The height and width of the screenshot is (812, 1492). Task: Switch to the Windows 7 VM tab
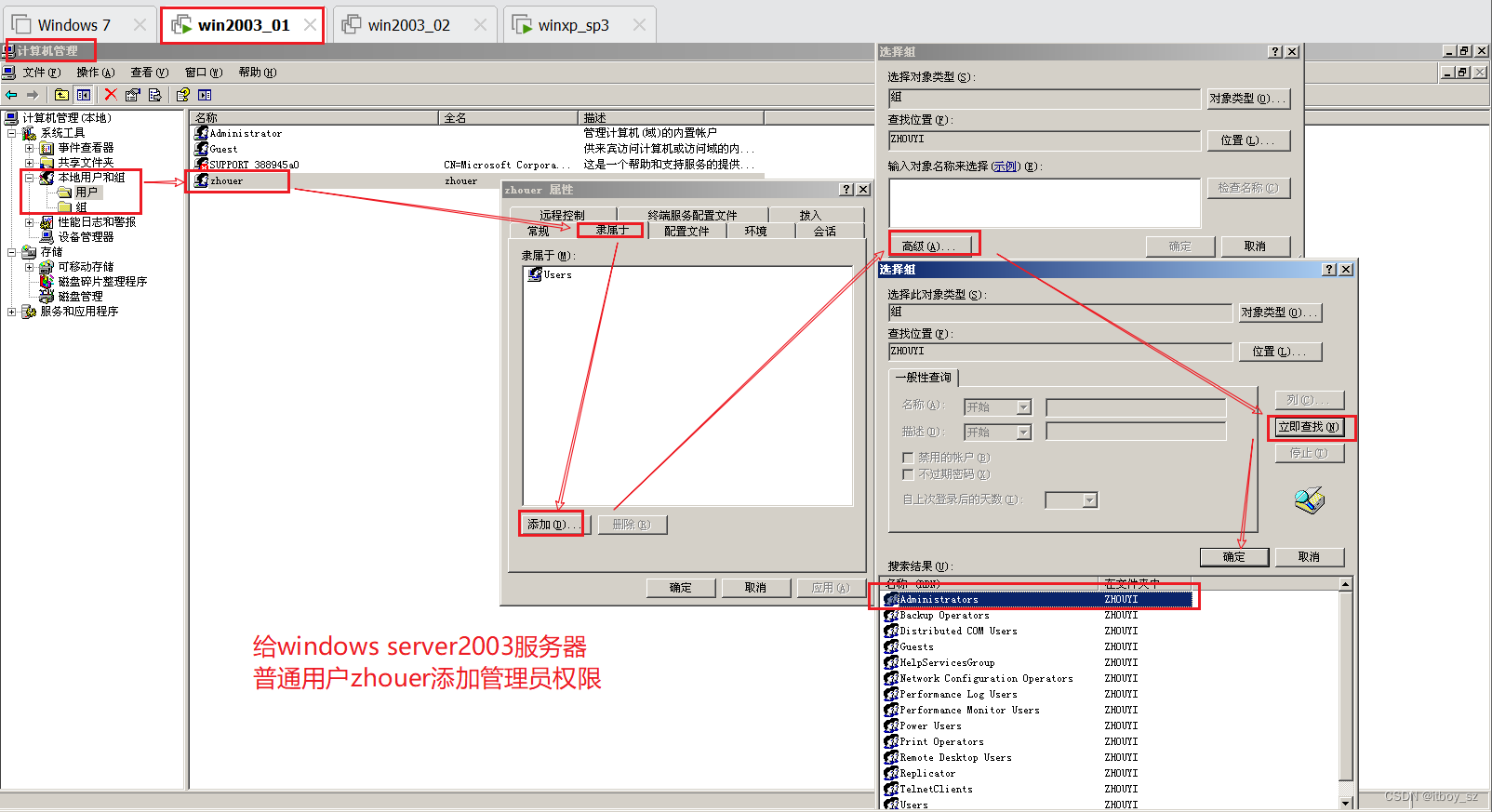78,25
